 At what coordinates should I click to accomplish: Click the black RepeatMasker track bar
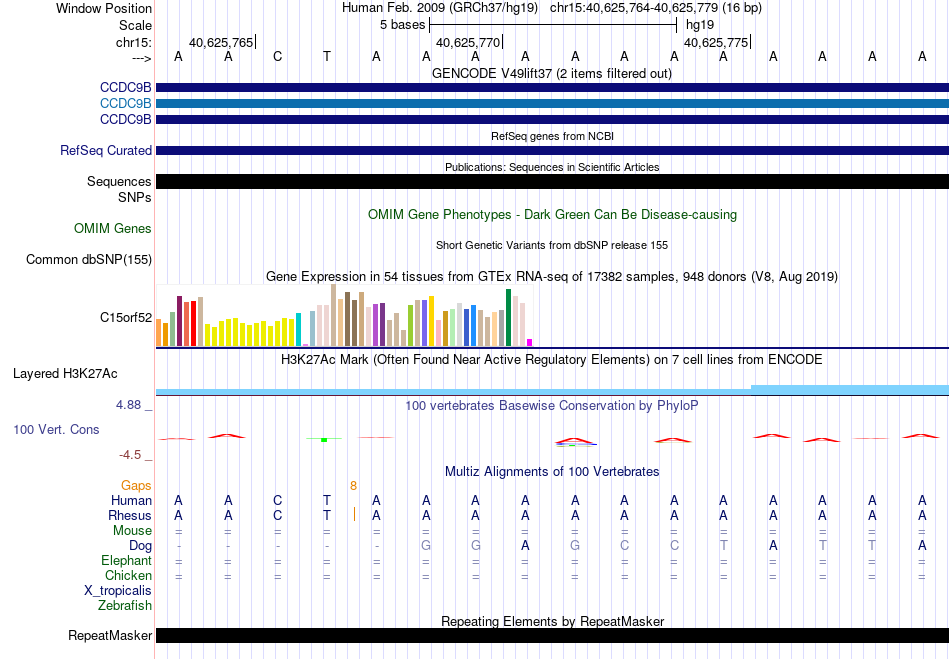point(553,635)
